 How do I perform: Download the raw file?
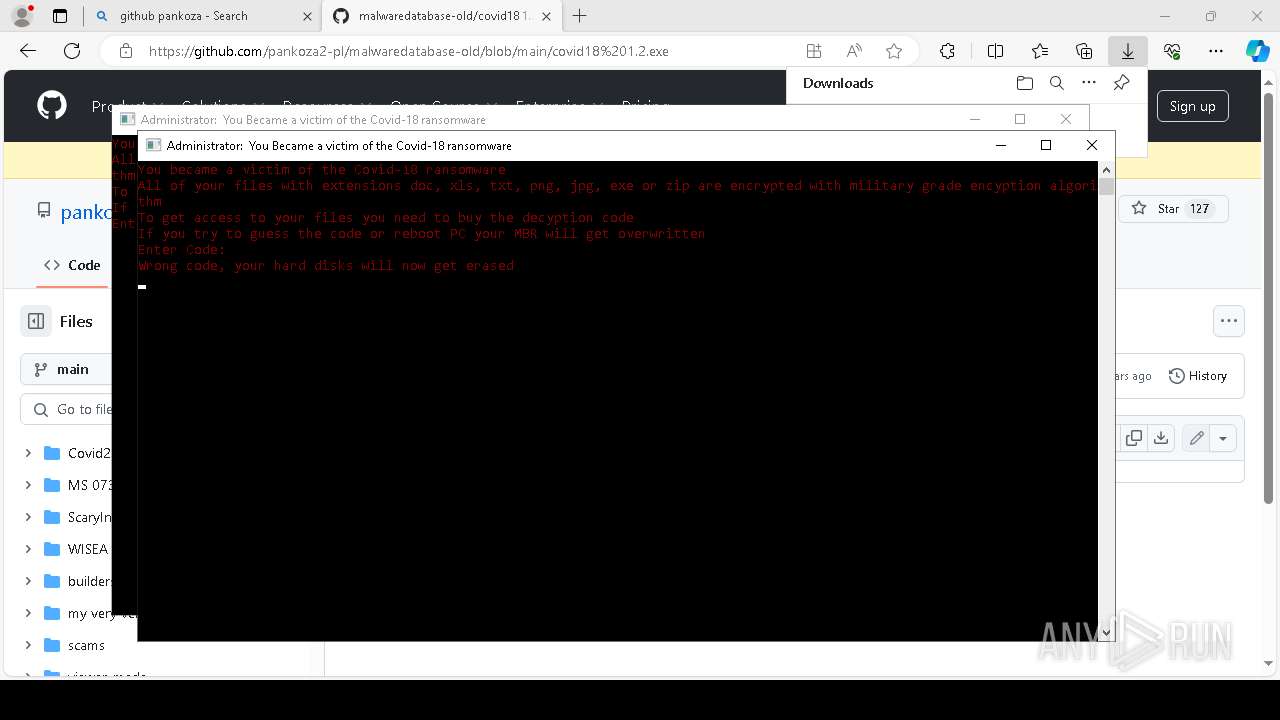coord(1160,438)
